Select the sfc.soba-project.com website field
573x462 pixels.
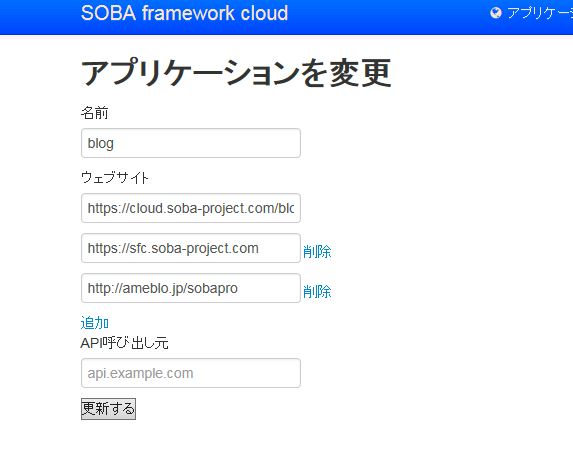click(191, 248)
